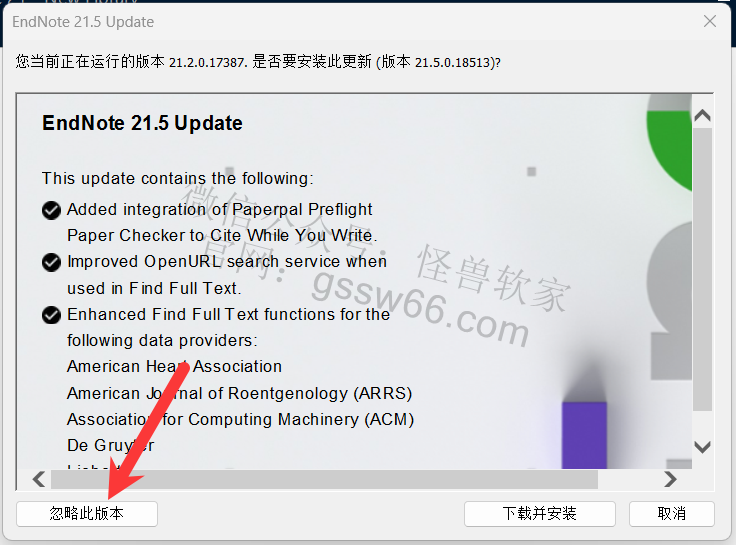
Task: Select the Association for Computing Machinery (ACM) line
Action: pos(240,419)
